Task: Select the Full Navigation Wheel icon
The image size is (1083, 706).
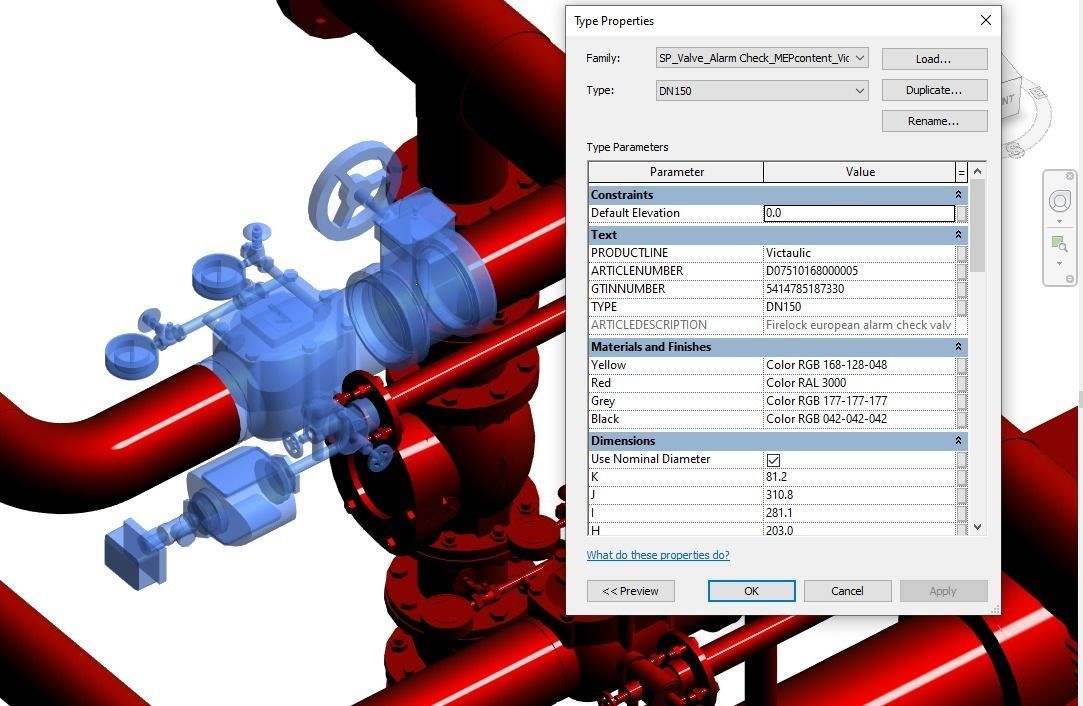Action: pyautogui.click(x=1059, y=200)
